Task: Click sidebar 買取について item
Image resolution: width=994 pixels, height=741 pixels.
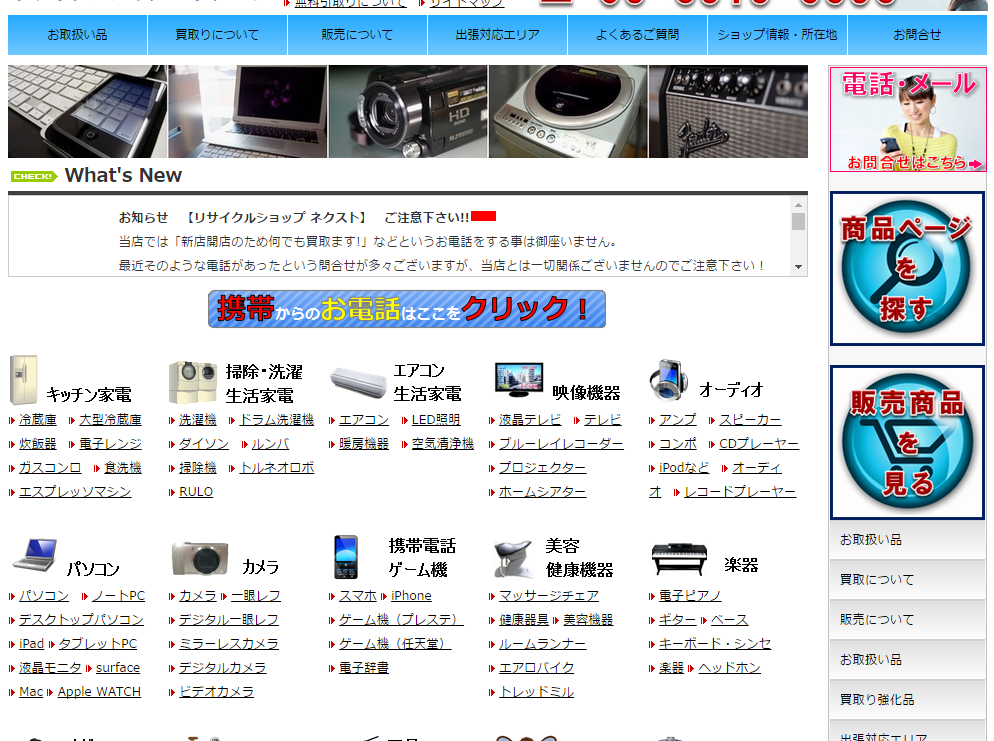Action: tap(907, 579)
